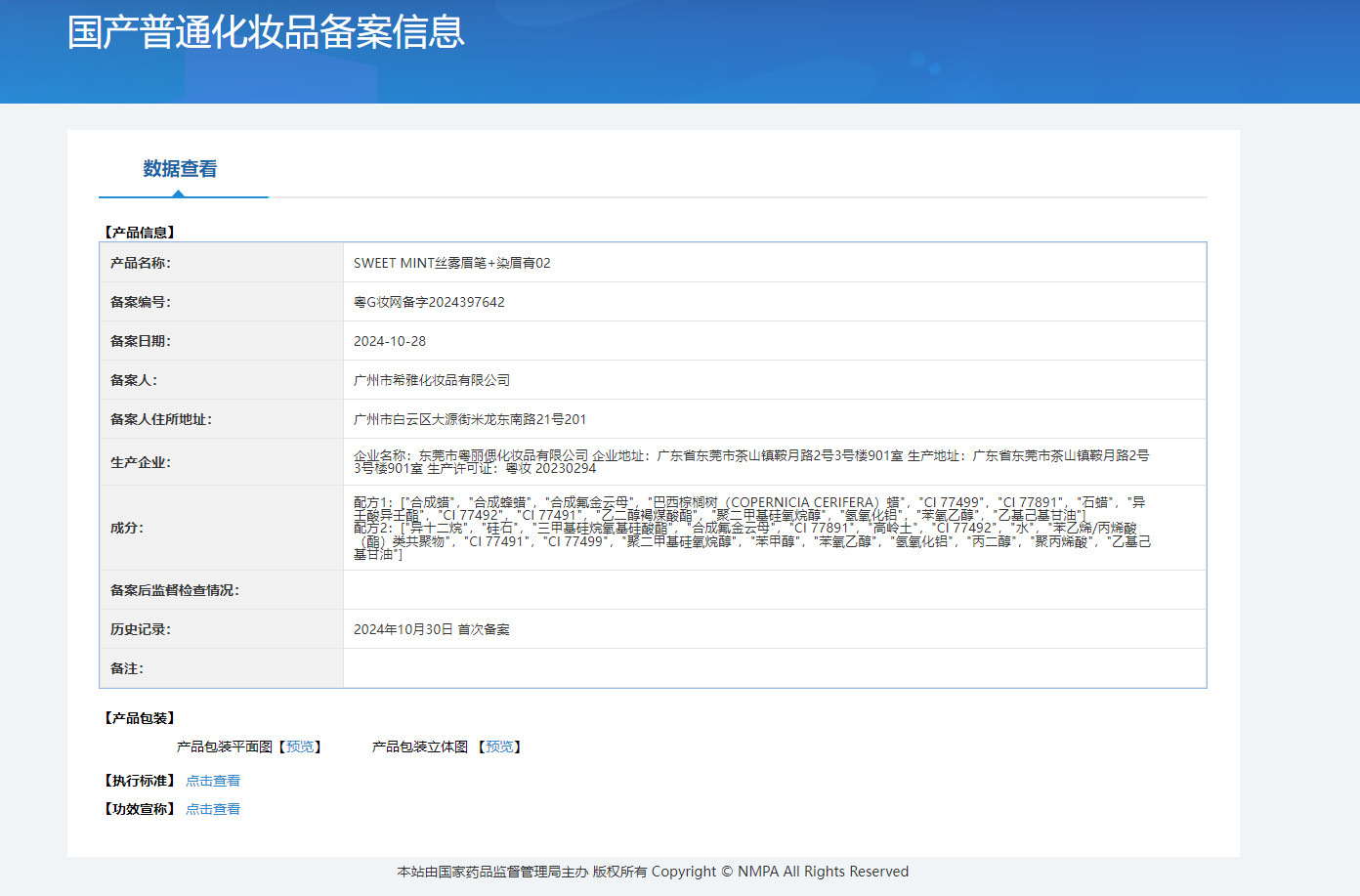The height and width of the screenshot is (896, 1360).
Task: Click the 产品包装立体图 label text
Action: click(420, 747)
